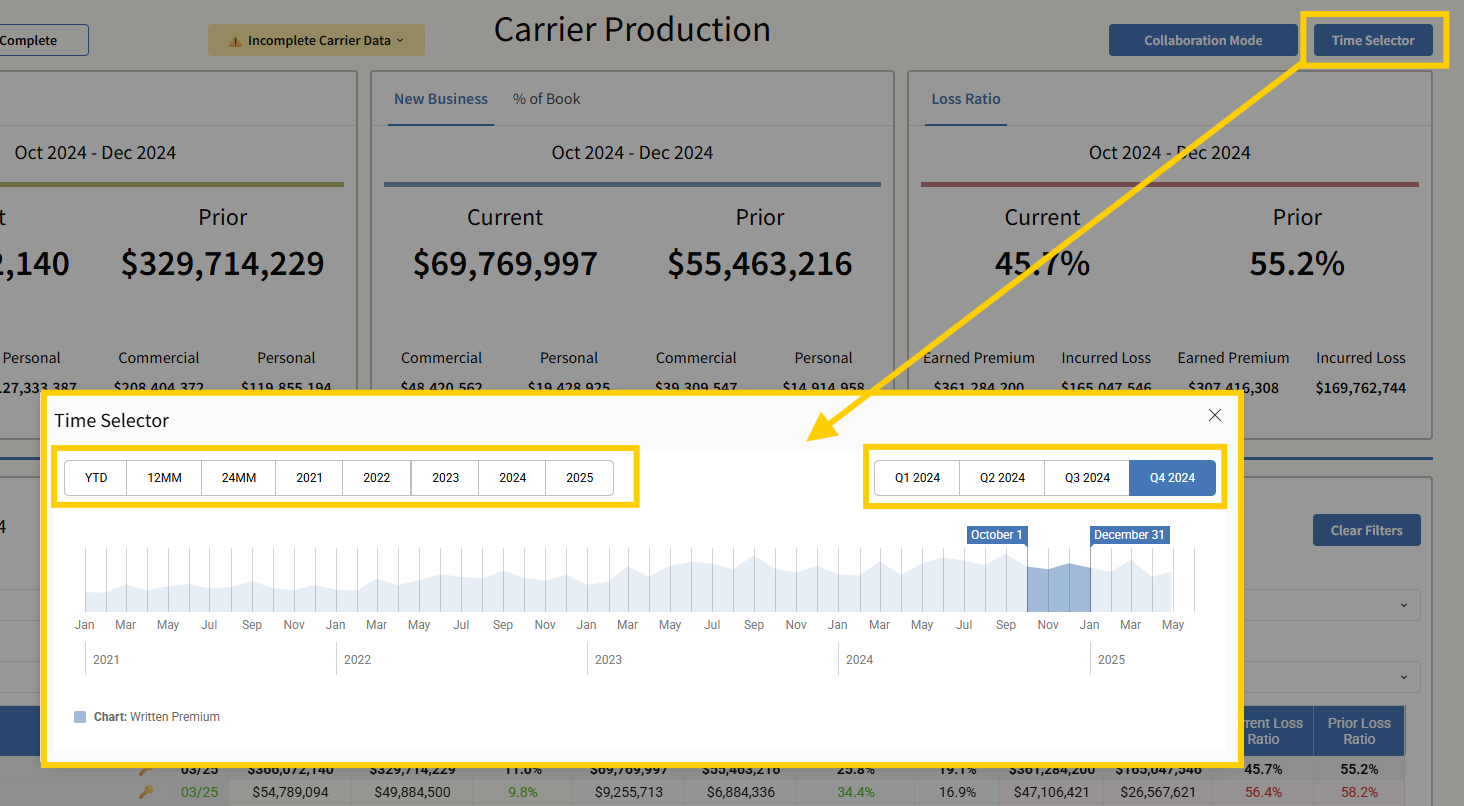Image resolution: width=1464 pixels, height=806 pixels.
Task: Click the warning icon on Incomplete Carrier Data
Action: [x=235, y=41]
